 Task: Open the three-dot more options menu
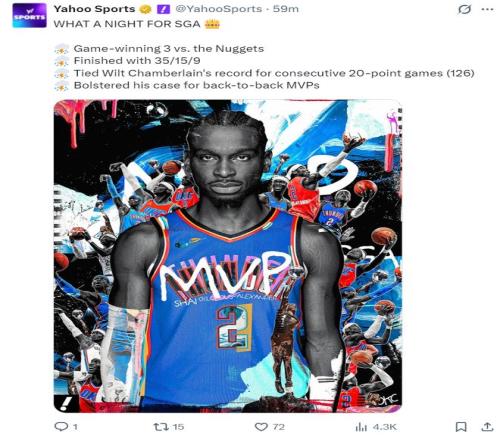487,10
